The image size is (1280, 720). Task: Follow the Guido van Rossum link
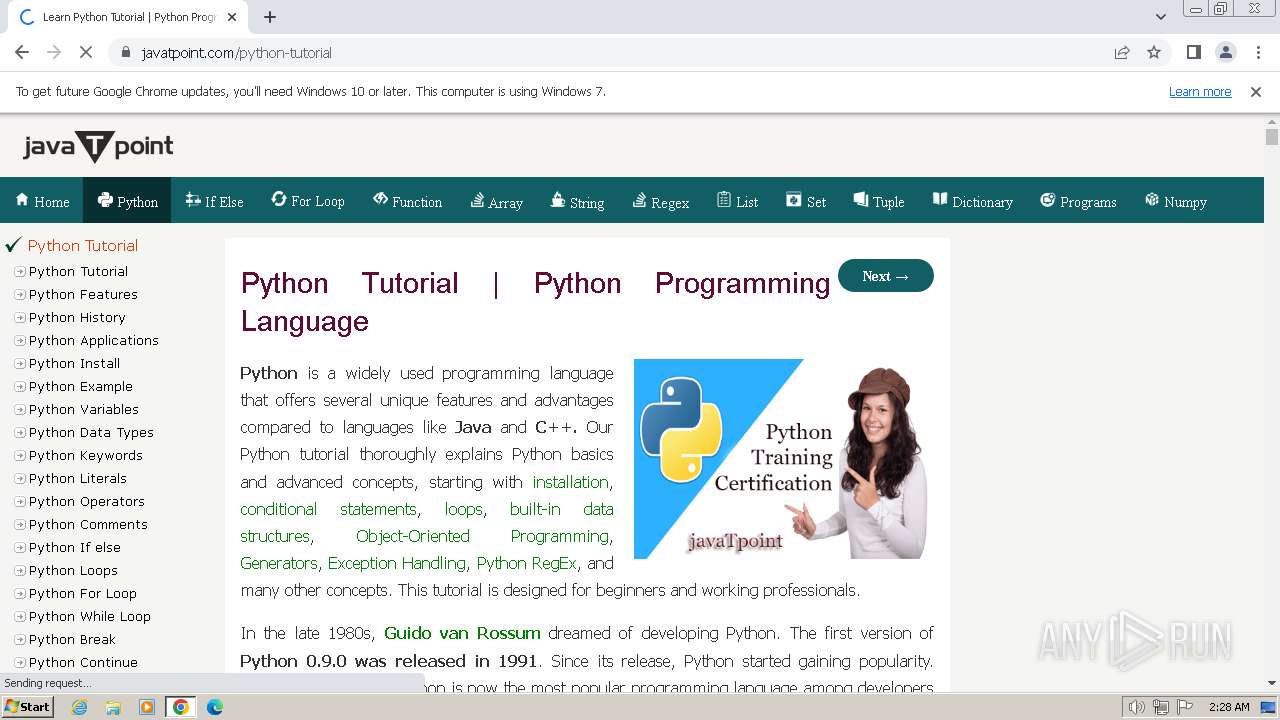462,633
